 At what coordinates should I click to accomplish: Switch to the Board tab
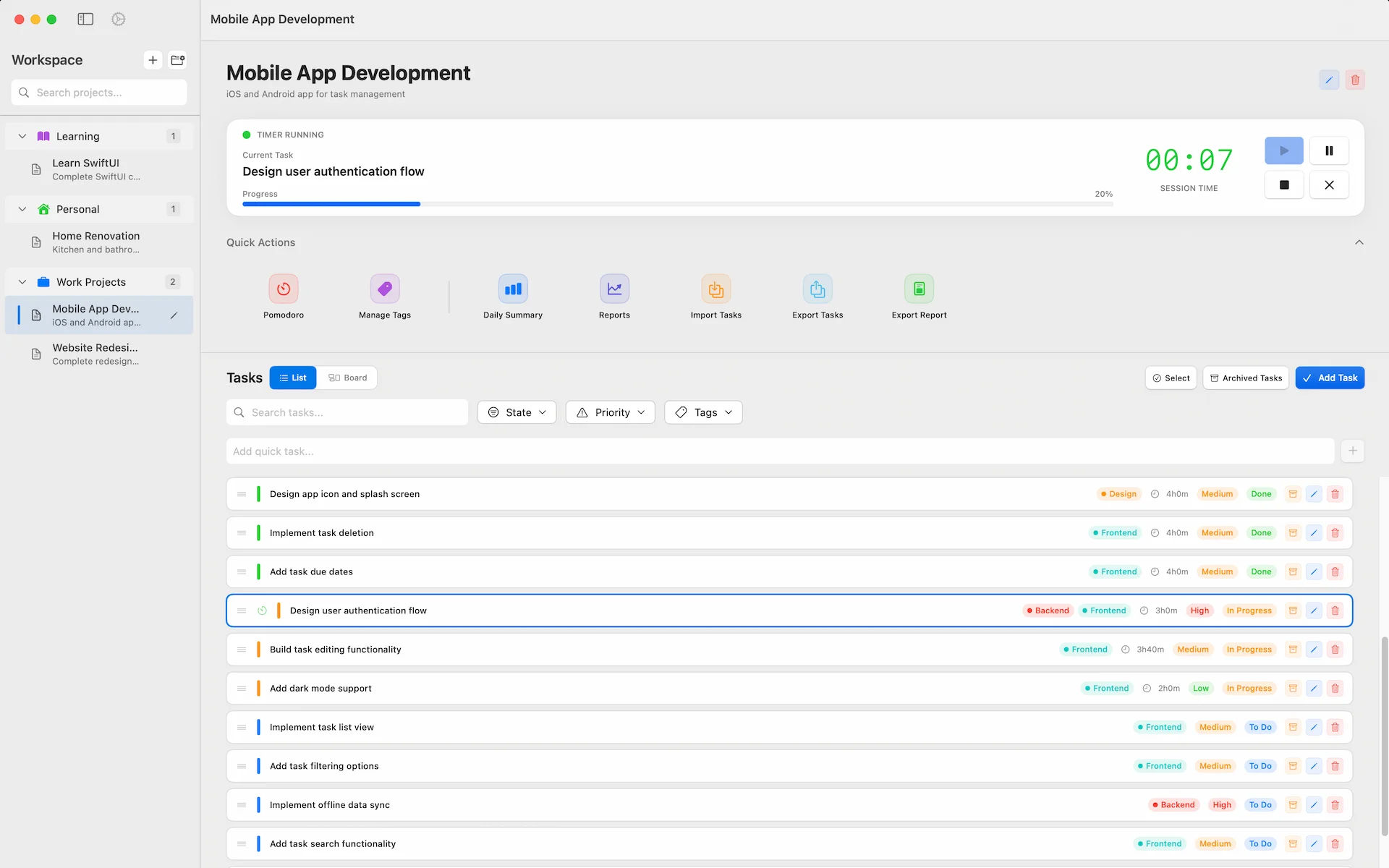[x=348, y=377]
